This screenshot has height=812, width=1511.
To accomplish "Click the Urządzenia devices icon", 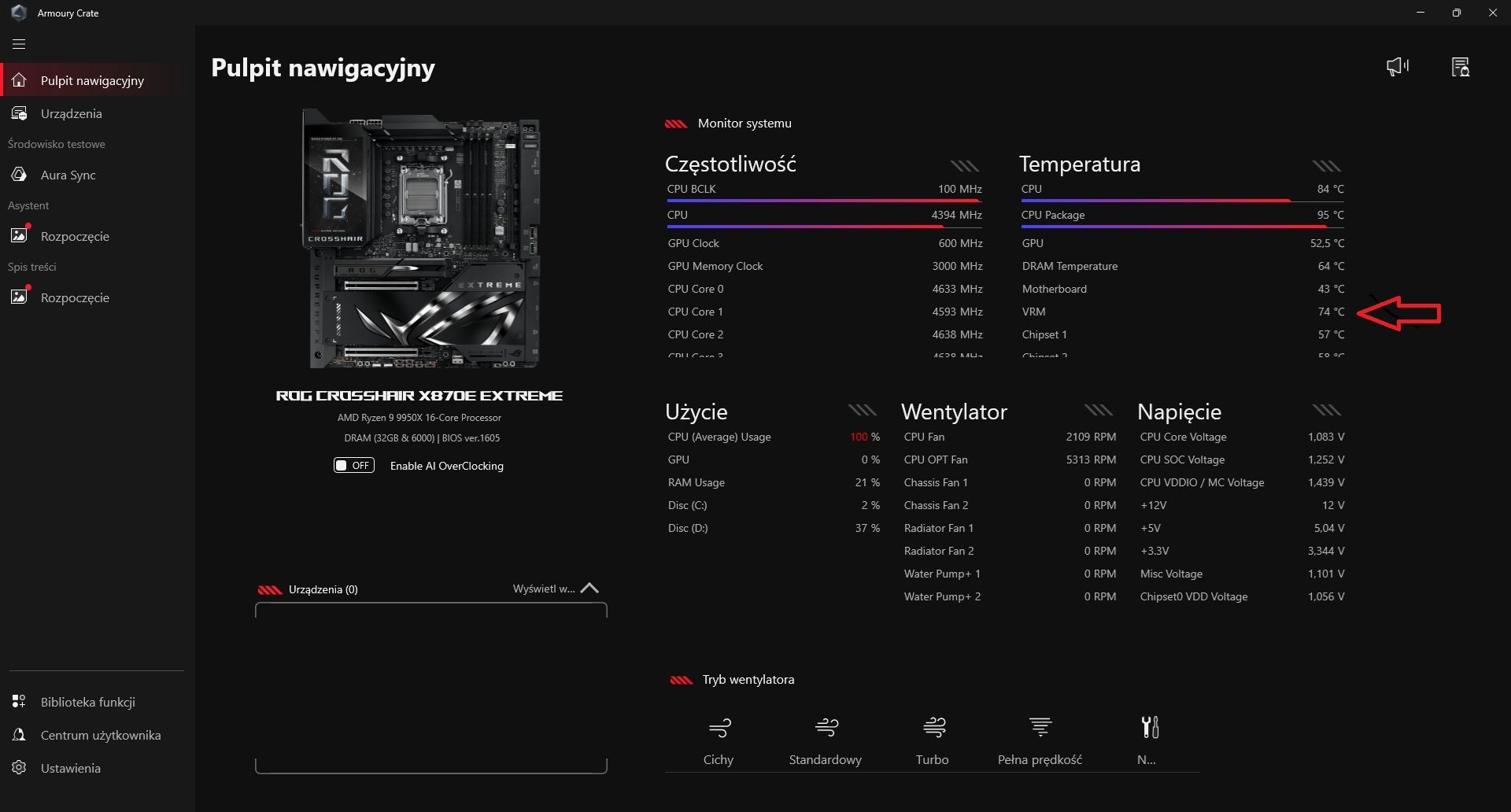I will tap(20, 113).
